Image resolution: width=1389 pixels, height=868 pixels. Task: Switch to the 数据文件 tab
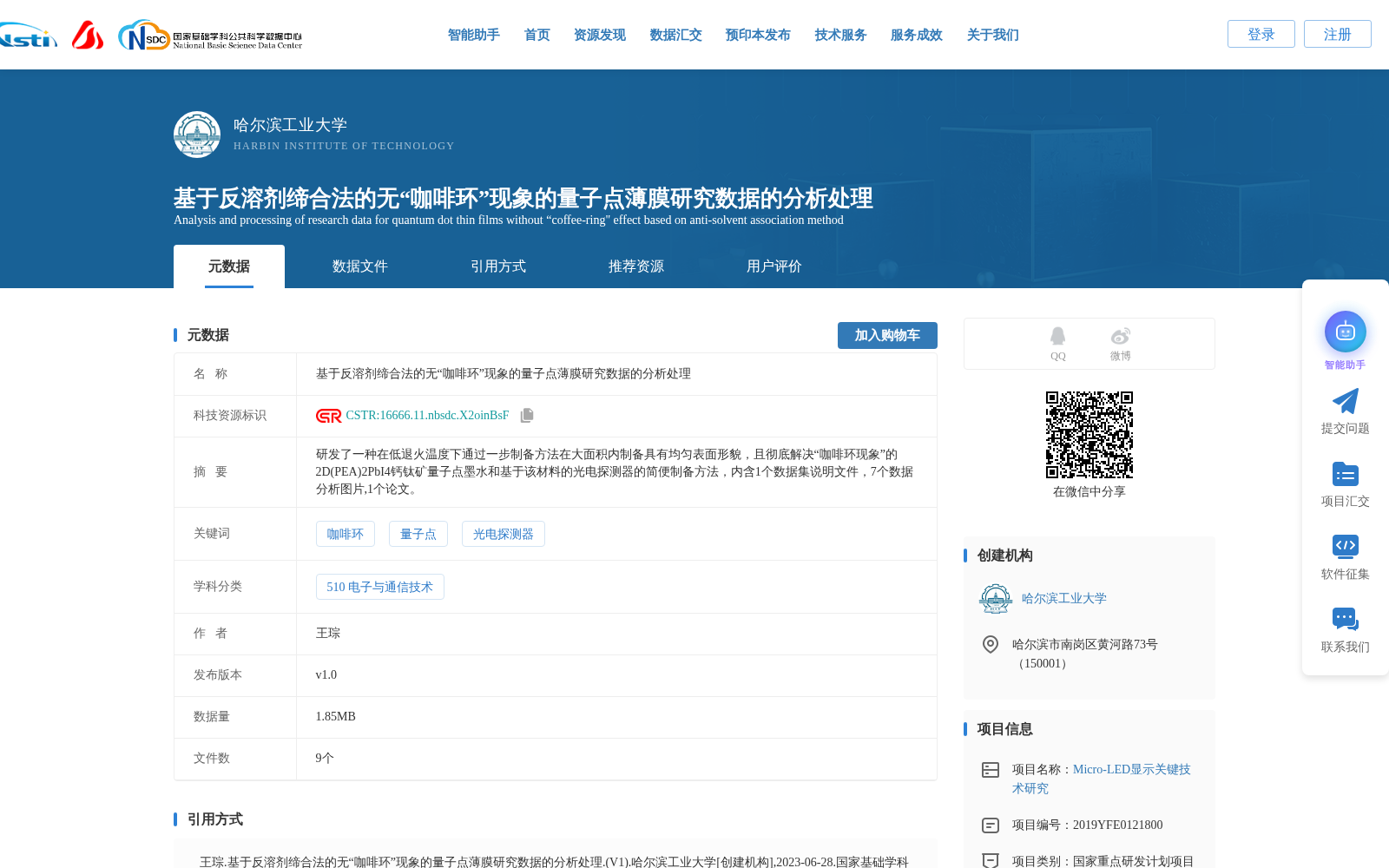pos(360,266)
